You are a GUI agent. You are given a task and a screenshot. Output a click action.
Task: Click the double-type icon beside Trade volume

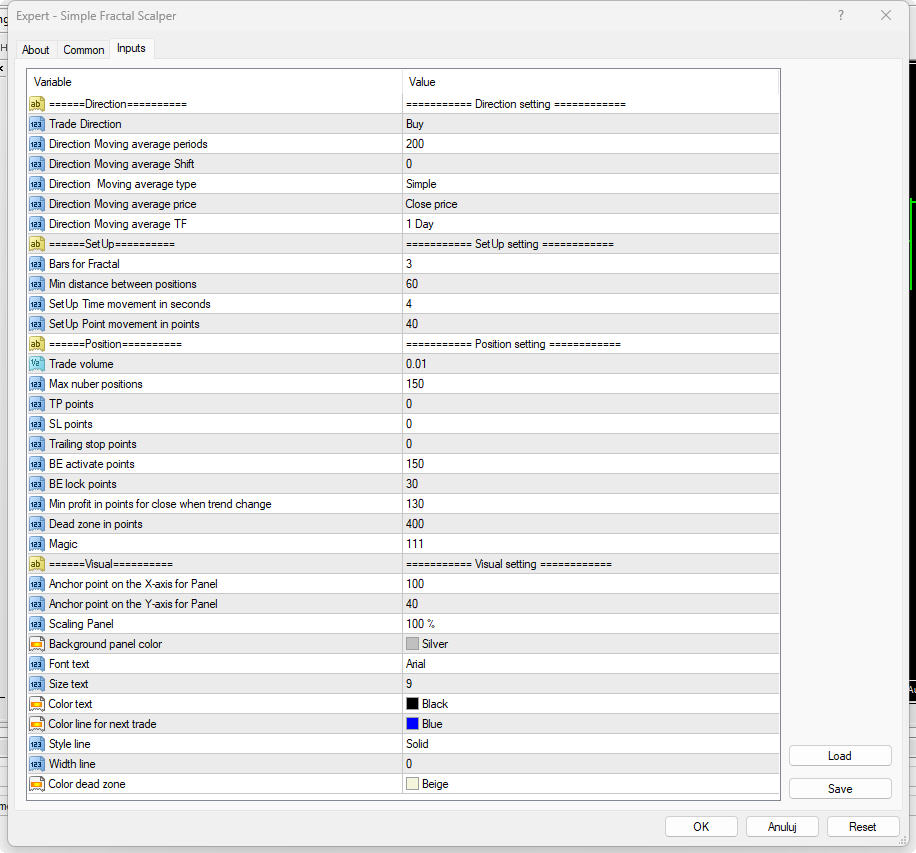37,364
